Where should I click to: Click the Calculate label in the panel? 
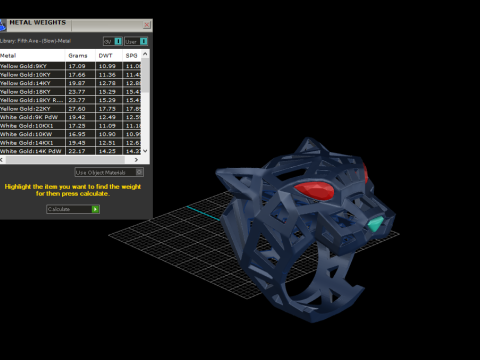pos(59,209)
